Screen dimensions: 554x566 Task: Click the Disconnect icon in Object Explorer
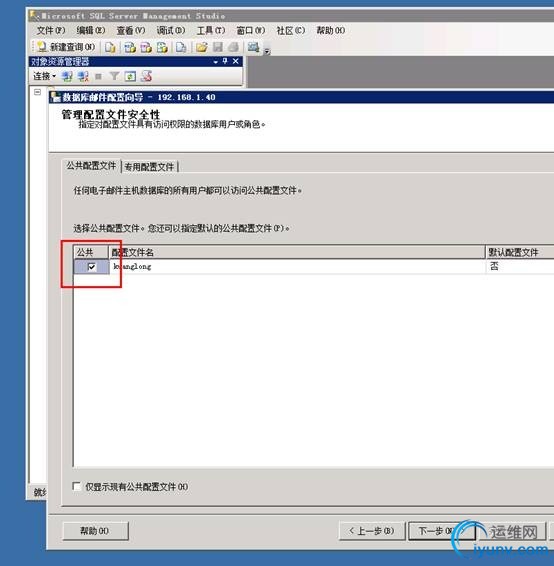coord(83,76)
